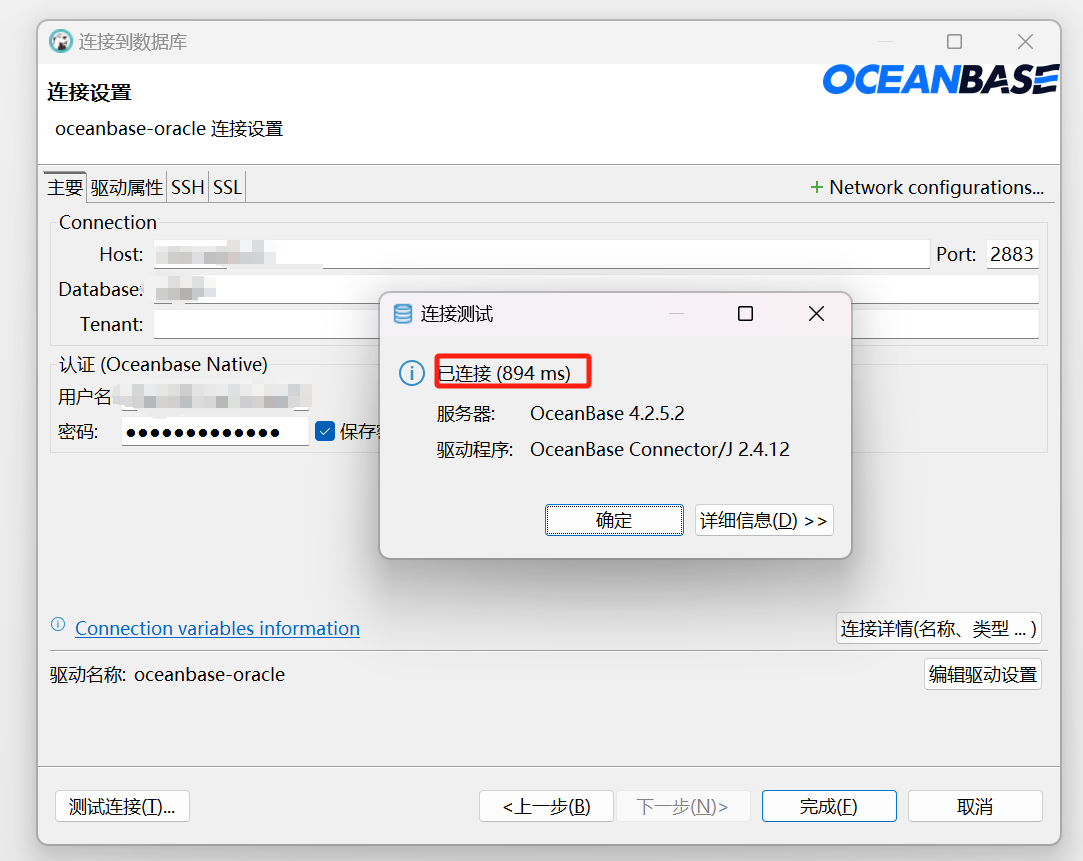This screenshot has width=1083, height=861.
Task: Click the OceanBase logo
Action: coord(941,79)
